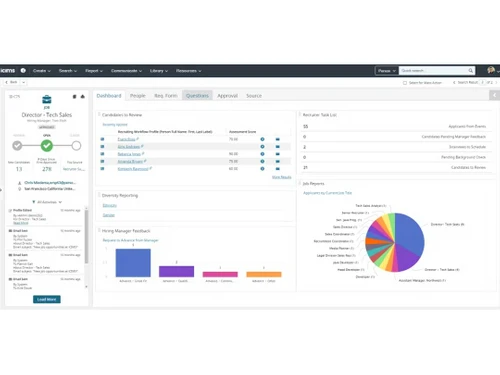Click the search result page number box

tap(482, 82)
